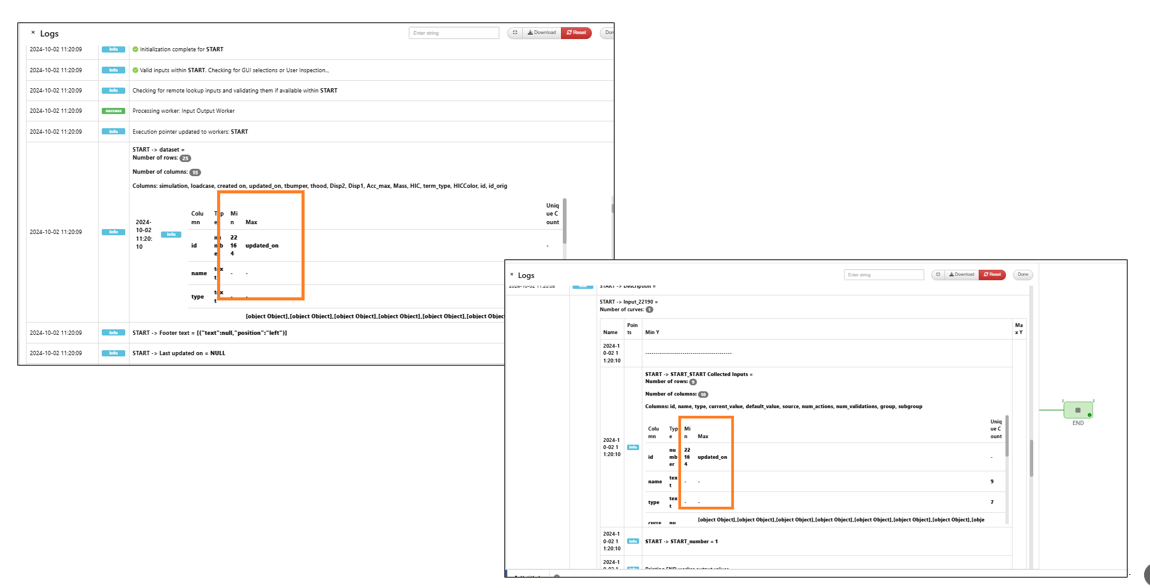Click the green success badge for Processing worker
This screenshot has height=588, width=1150.
click(113, 111)
